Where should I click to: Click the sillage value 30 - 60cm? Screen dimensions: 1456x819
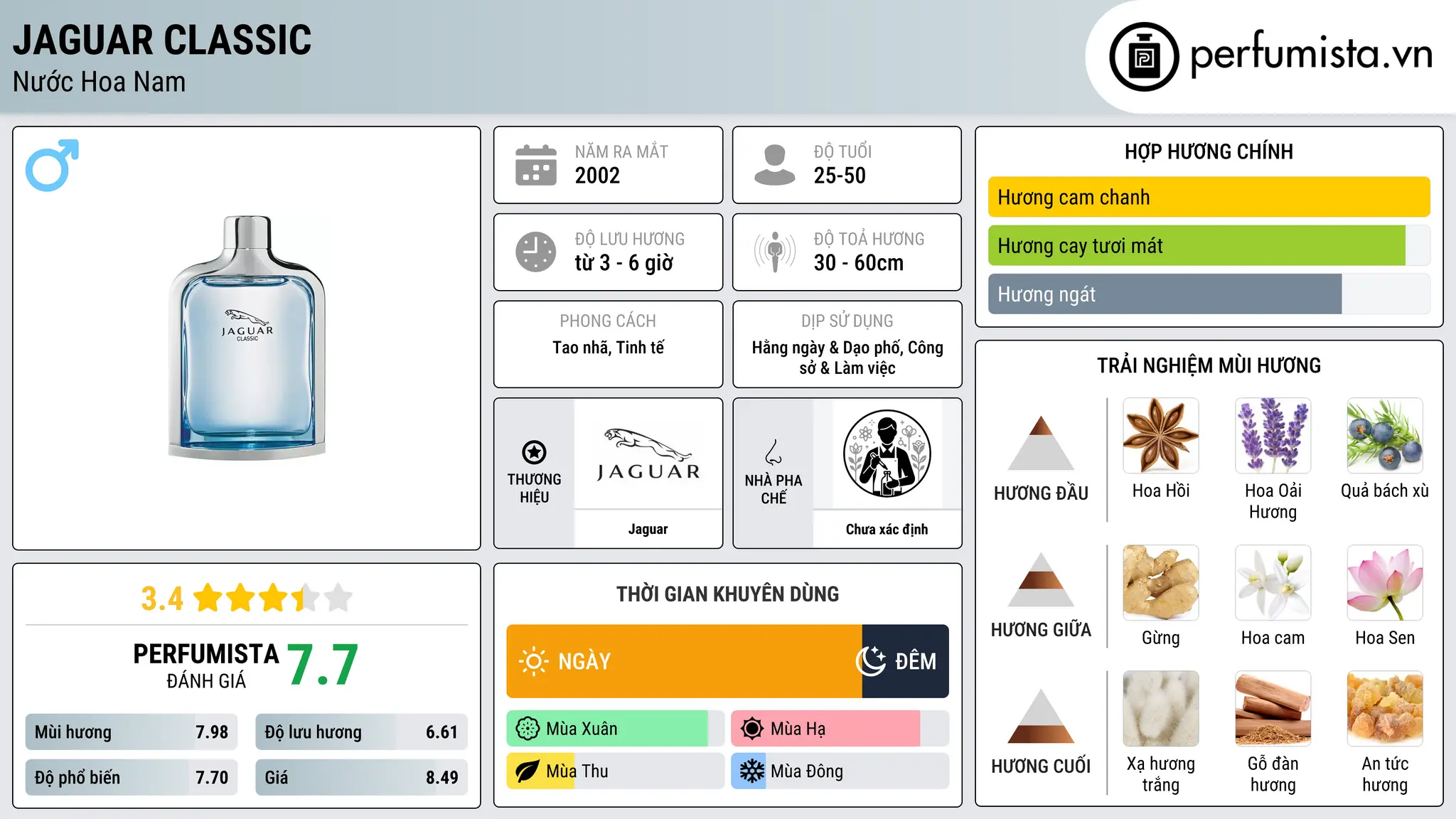point(859,263)
